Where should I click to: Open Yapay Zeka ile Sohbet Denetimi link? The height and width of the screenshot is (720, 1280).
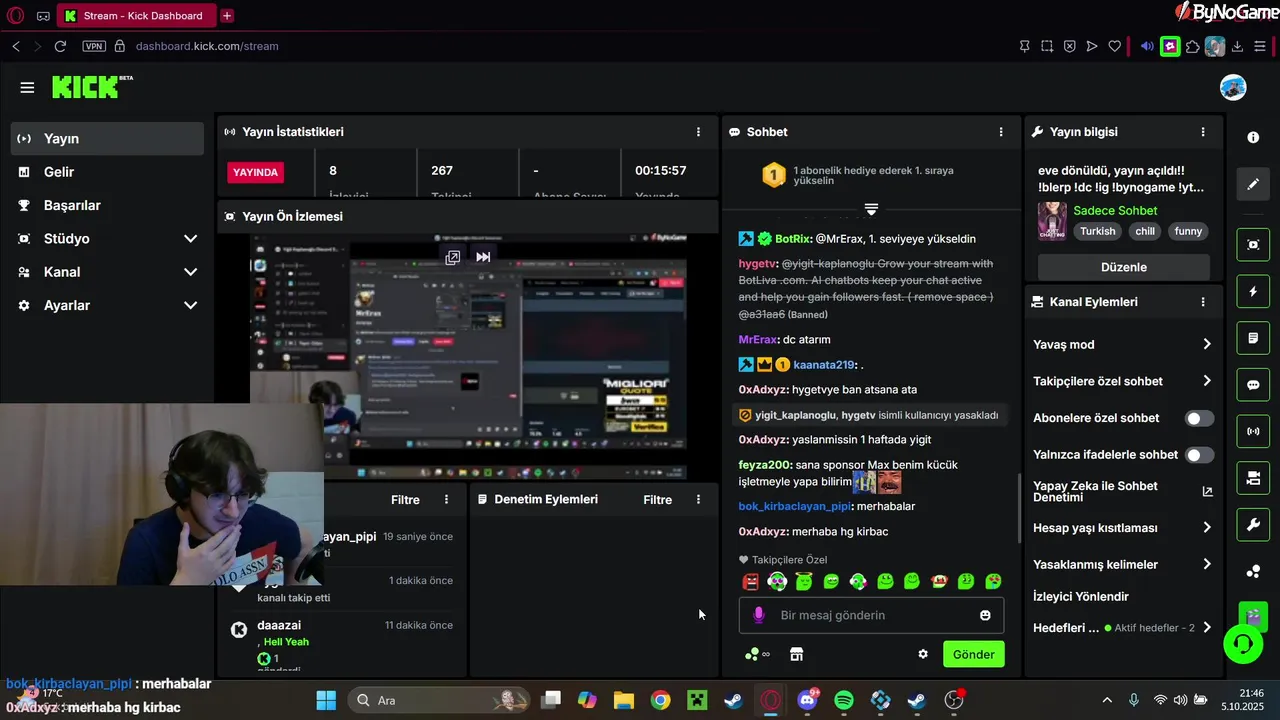[1207, 491]
